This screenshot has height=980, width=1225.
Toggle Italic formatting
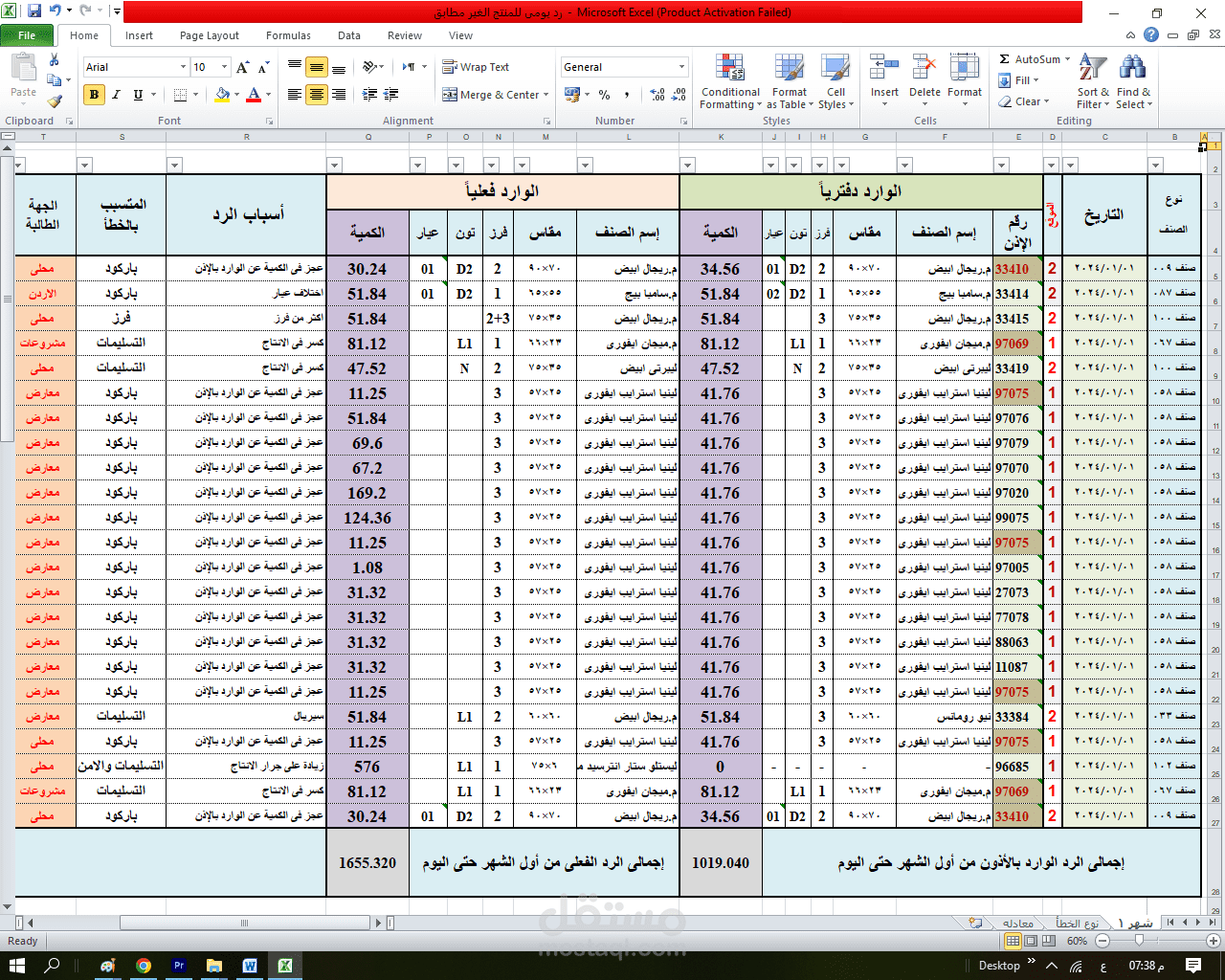click(x=116, y=95)
